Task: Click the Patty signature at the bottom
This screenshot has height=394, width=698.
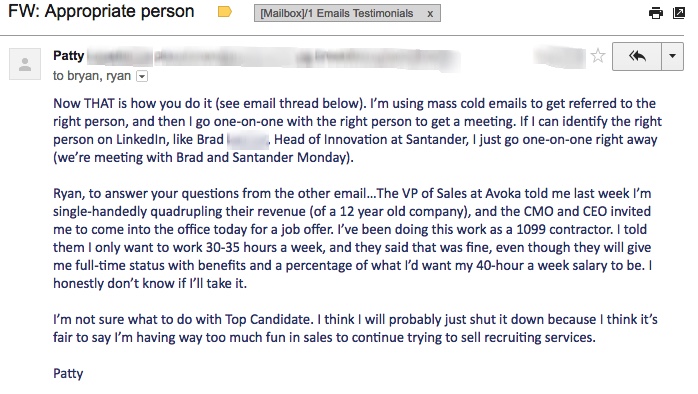Action: coord(68,374)
